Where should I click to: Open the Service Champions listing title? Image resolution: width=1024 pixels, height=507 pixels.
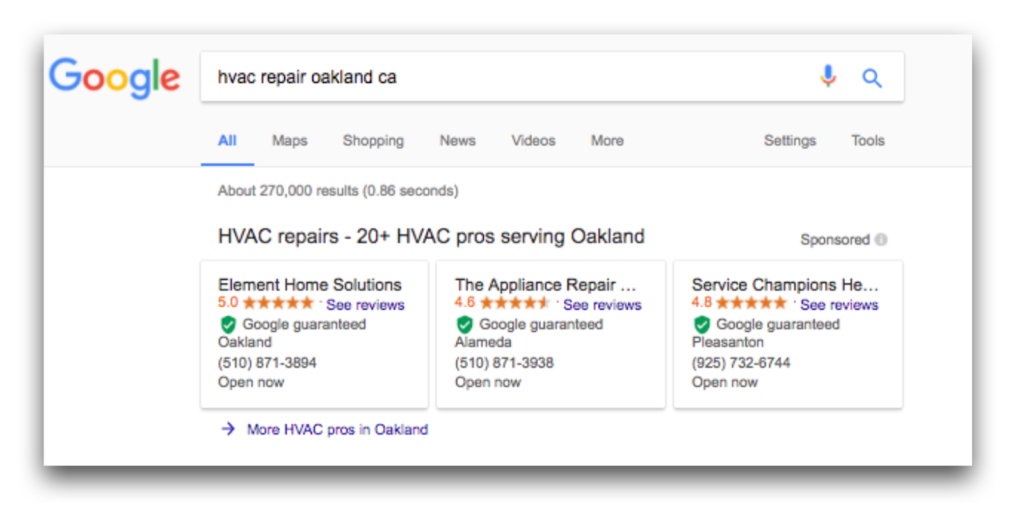pyautogui.click(x=786, y=285)
